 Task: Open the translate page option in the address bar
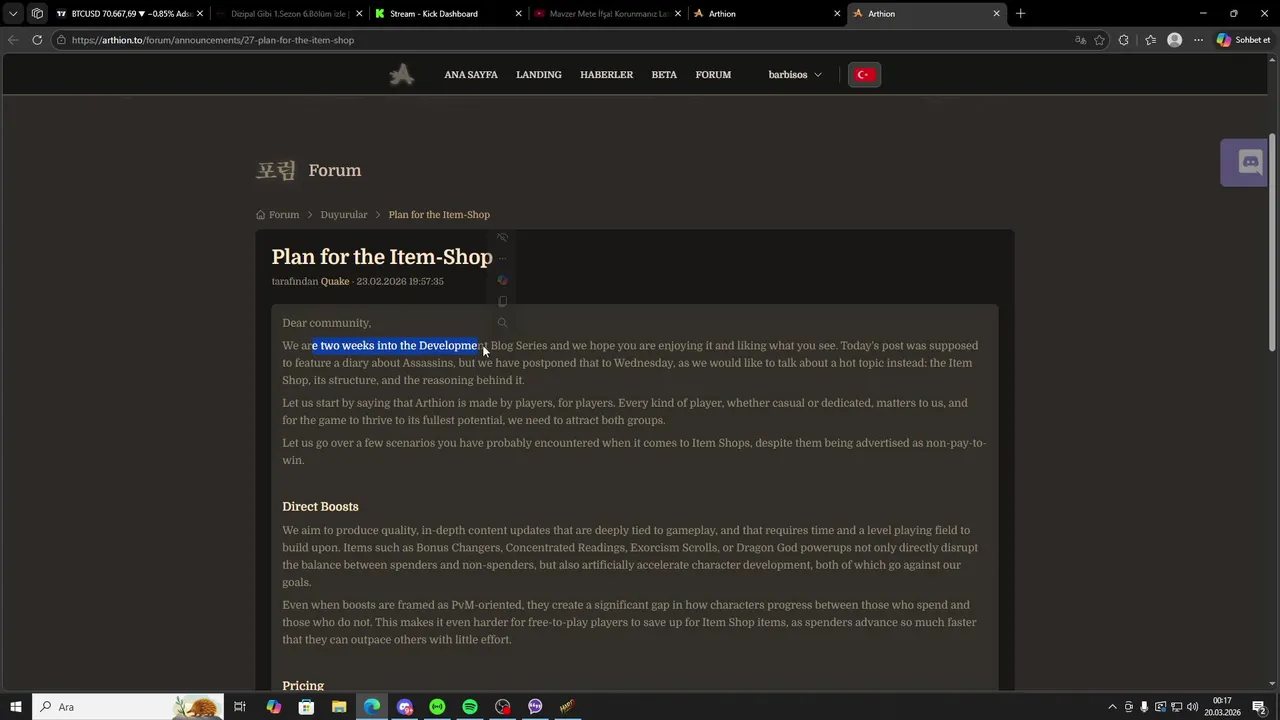pos(1080,40)
